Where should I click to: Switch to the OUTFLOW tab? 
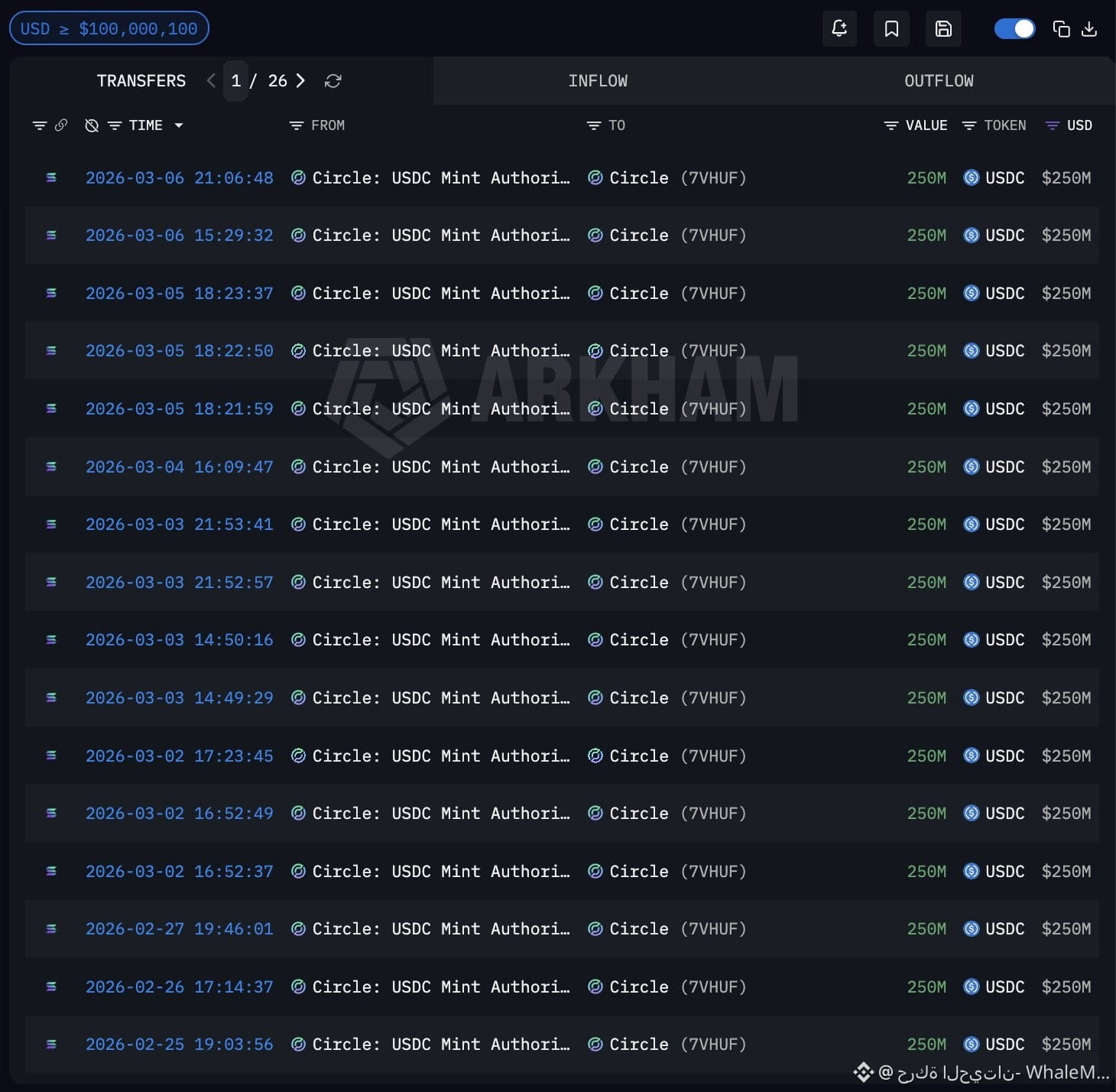(939, 80)
